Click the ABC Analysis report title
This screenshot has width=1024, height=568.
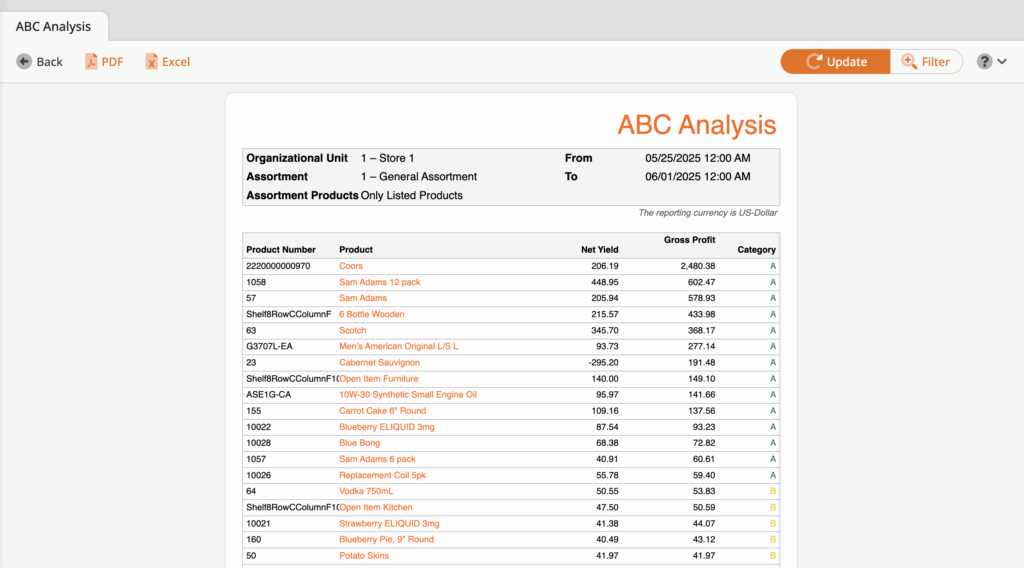[697, 125]
